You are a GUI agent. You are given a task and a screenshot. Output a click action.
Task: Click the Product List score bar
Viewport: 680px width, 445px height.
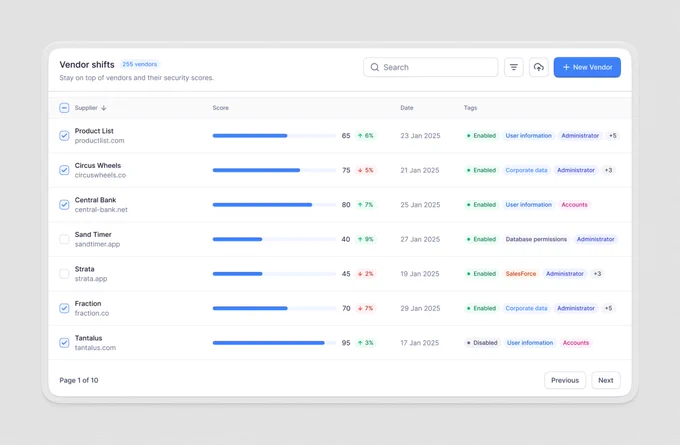pyautogui.click(x=274, y=136)
